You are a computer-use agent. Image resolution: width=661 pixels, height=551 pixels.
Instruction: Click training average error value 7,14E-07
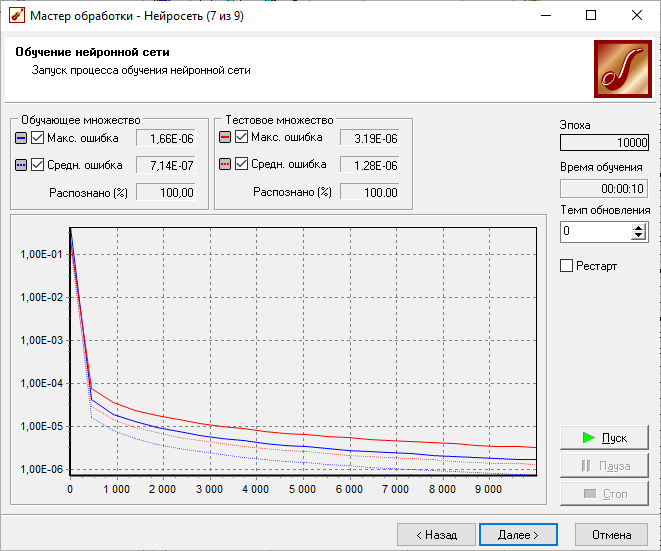166,165
